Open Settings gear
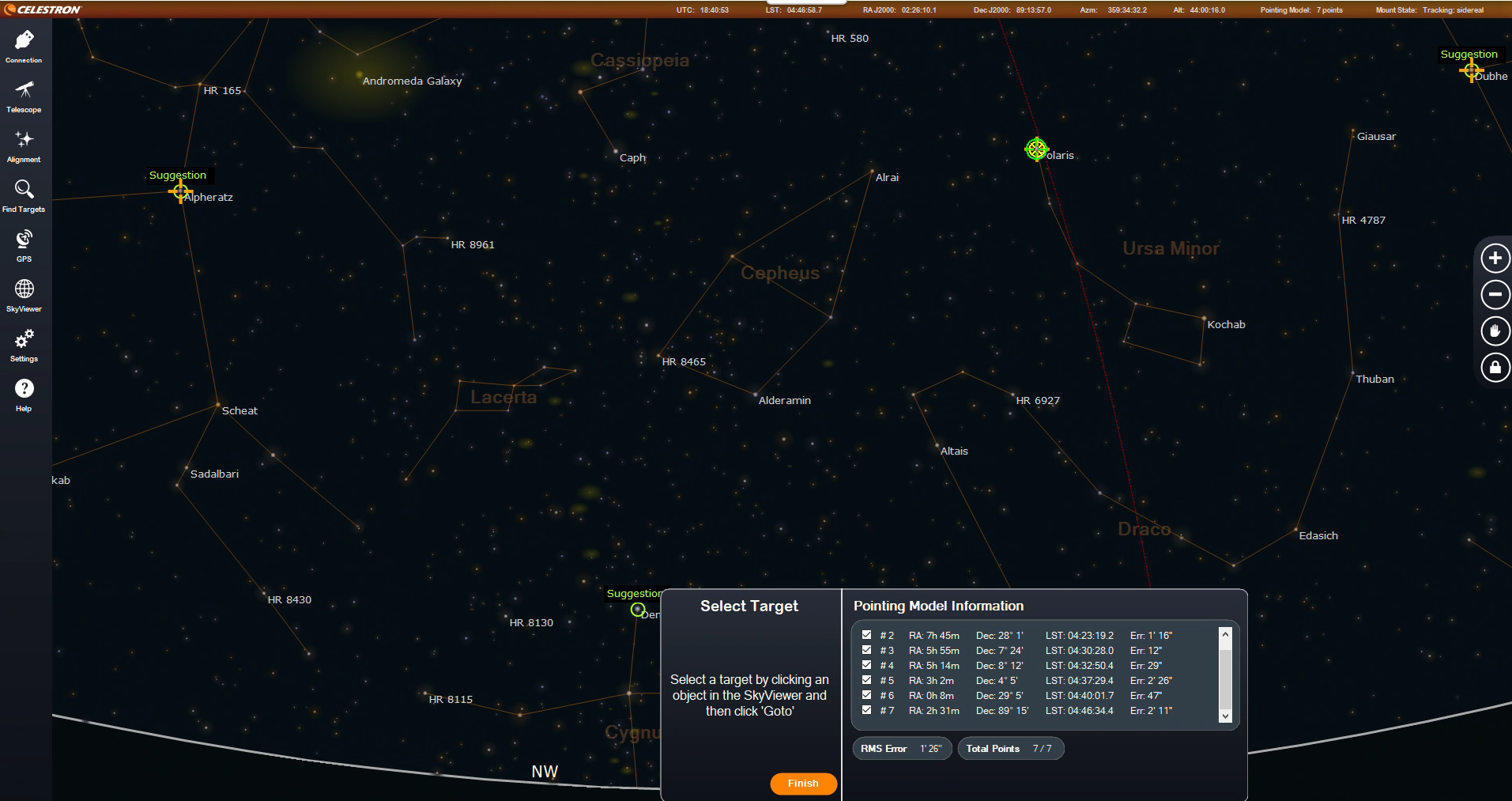Image resolution: width=1512 pixels, height=801 pixels. 24,346
